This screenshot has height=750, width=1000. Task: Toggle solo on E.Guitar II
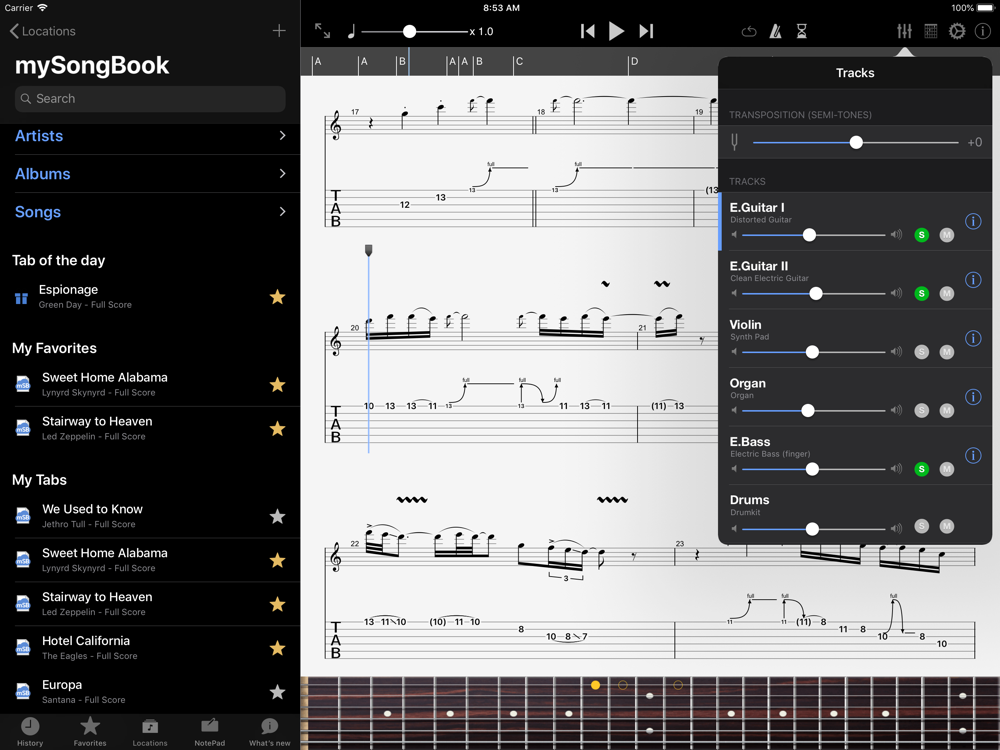[x=922, y=293]
